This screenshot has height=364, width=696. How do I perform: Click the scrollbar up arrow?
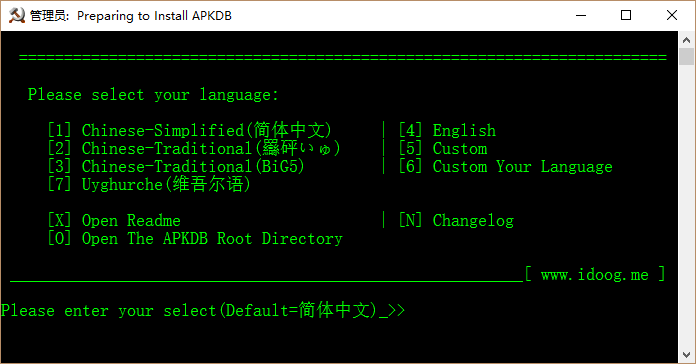point(686,40)
